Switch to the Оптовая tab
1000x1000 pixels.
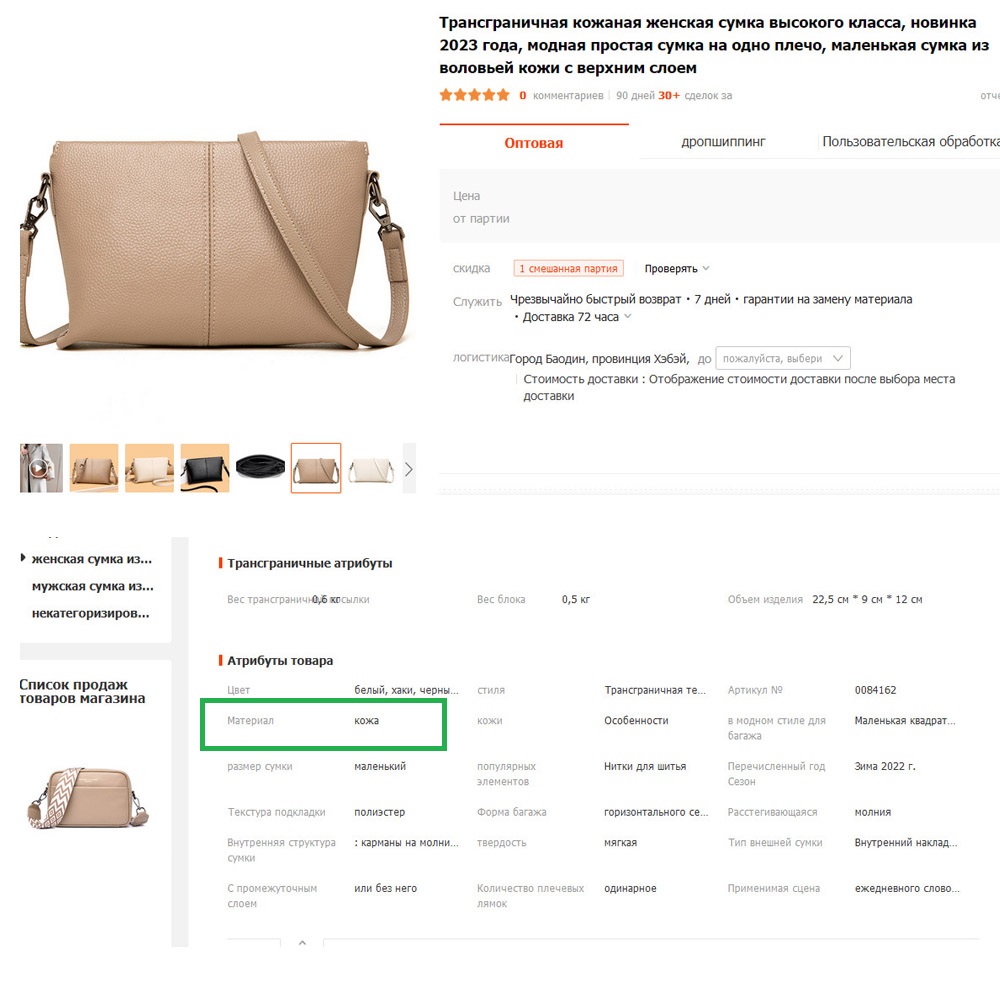[534, 143]
